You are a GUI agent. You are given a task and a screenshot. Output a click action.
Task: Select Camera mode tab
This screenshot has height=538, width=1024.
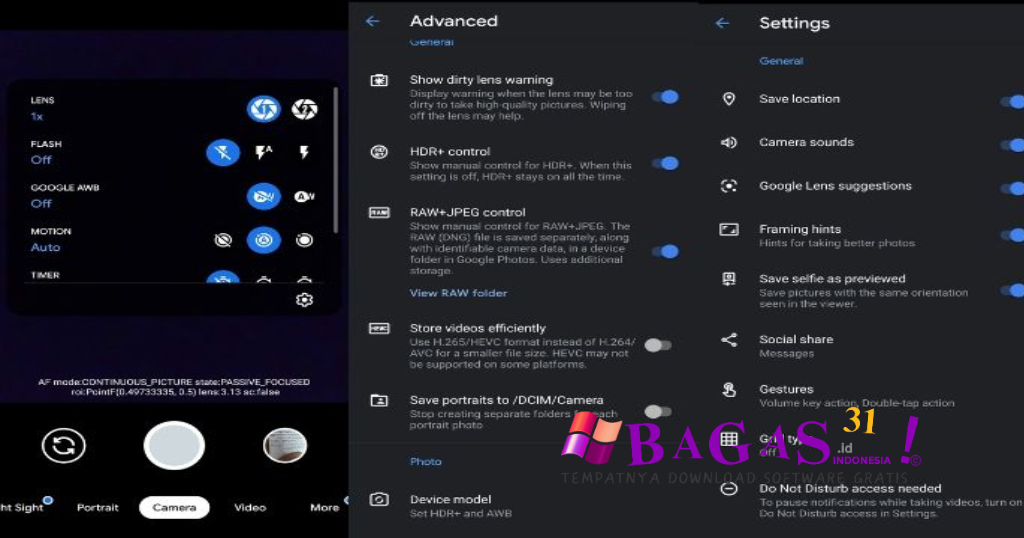pyautogui.click(x=174, y=507)
